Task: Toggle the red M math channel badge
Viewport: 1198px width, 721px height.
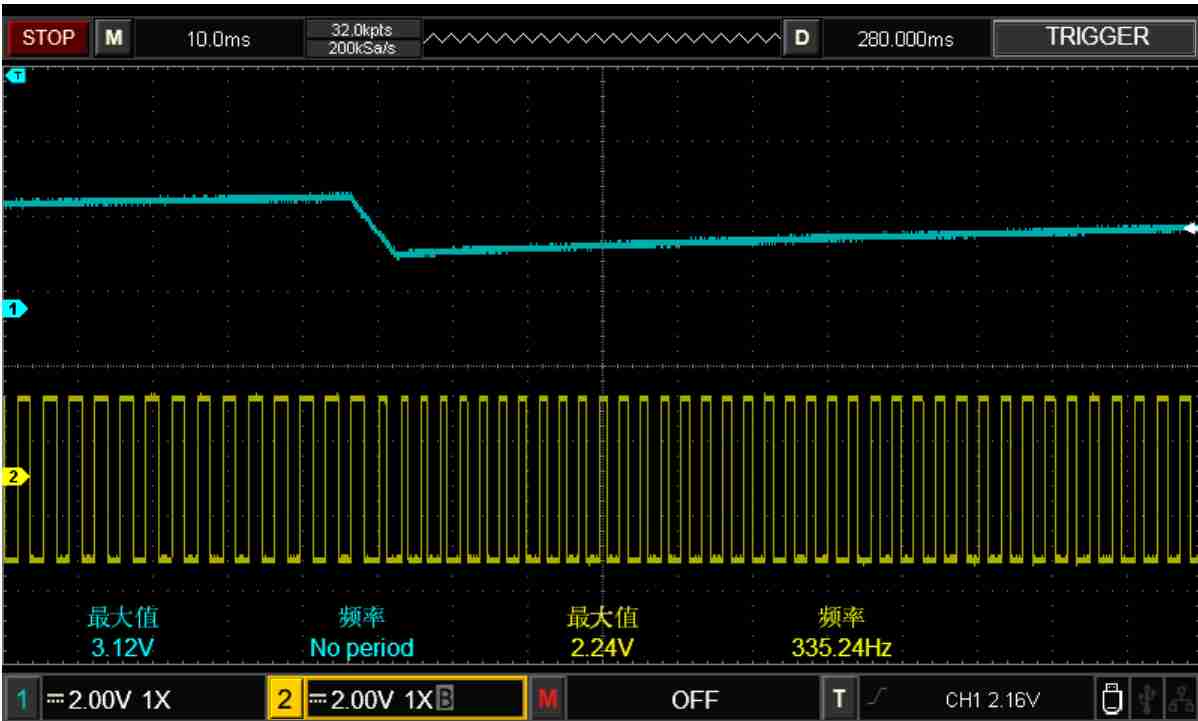Action: click(548, 699)
